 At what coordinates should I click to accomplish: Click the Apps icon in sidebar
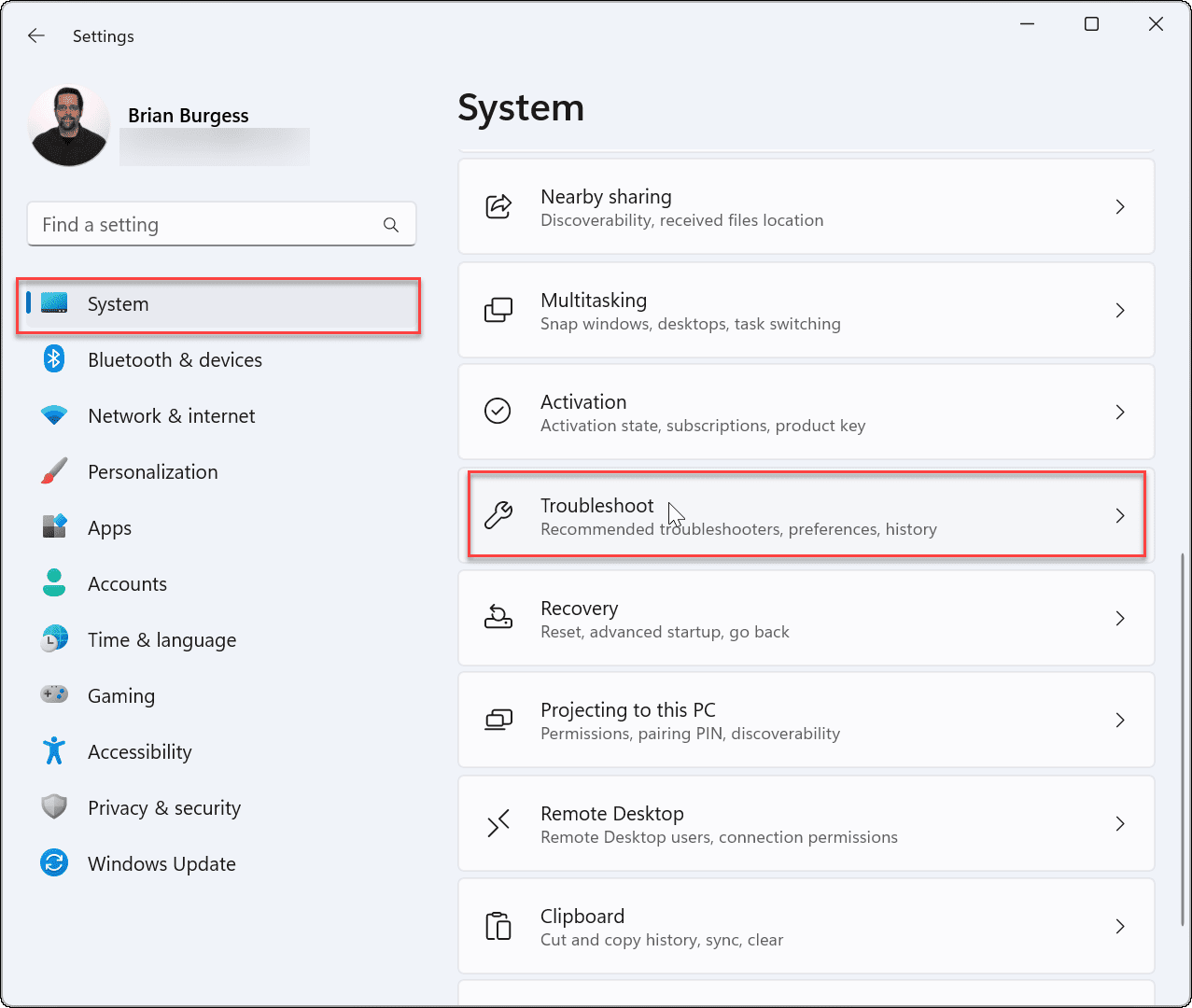(x=54, y=527)
